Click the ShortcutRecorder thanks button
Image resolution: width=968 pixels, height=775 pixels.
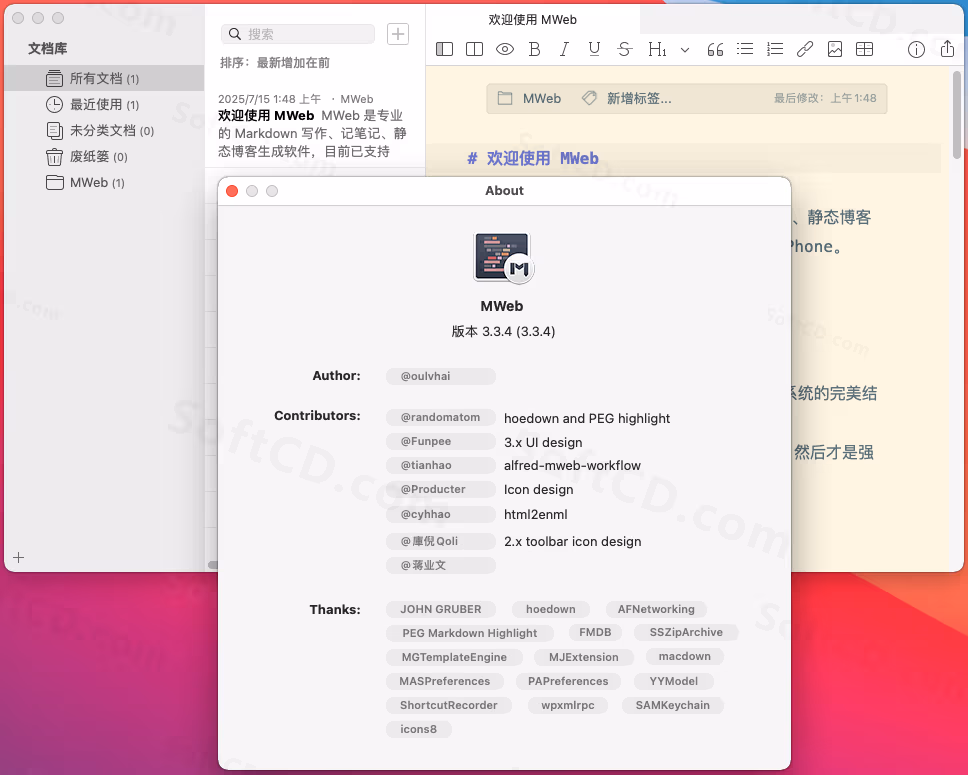click(449, 705)
